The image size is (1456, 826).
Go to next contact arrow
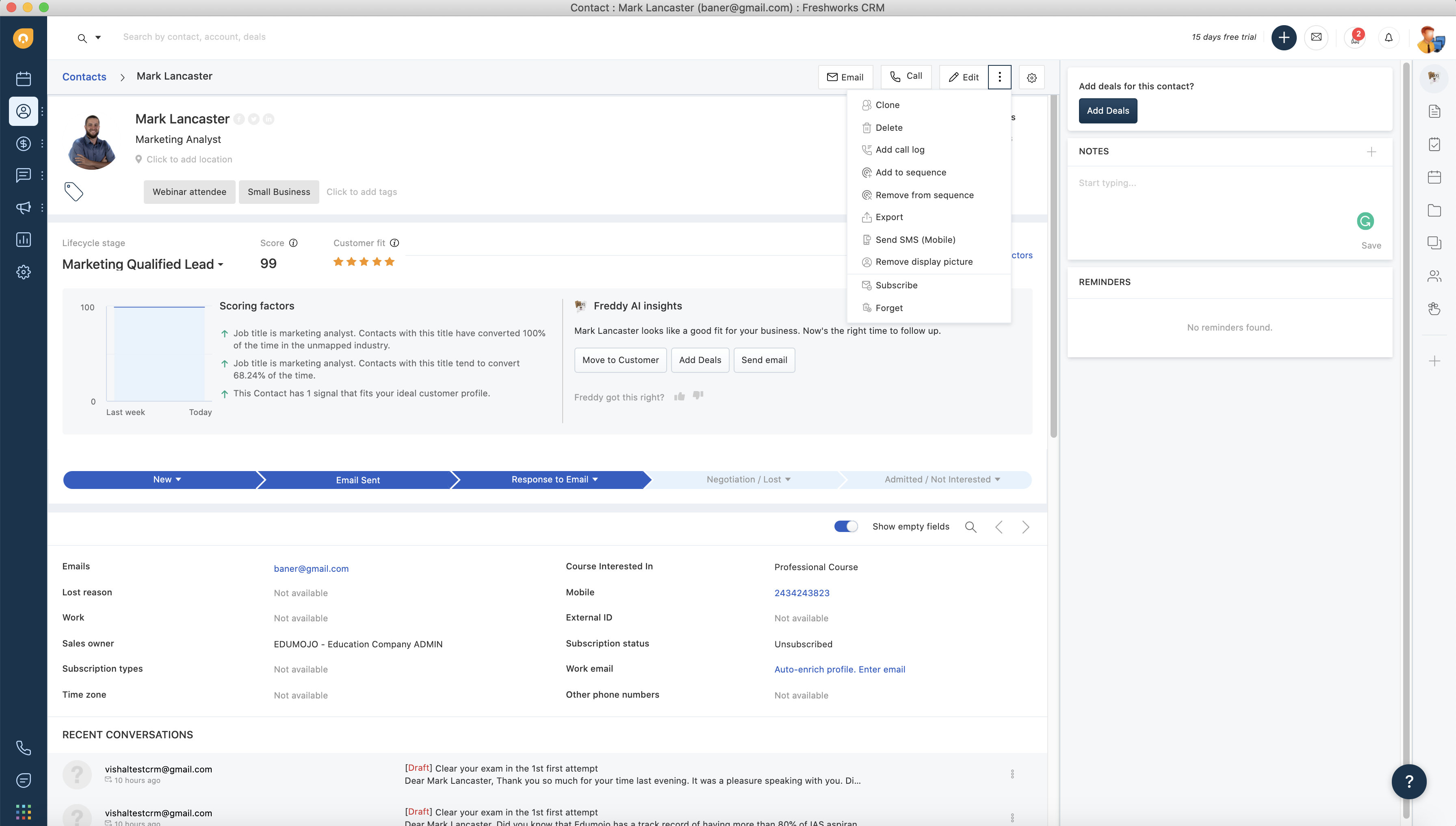click(1025, 527)
